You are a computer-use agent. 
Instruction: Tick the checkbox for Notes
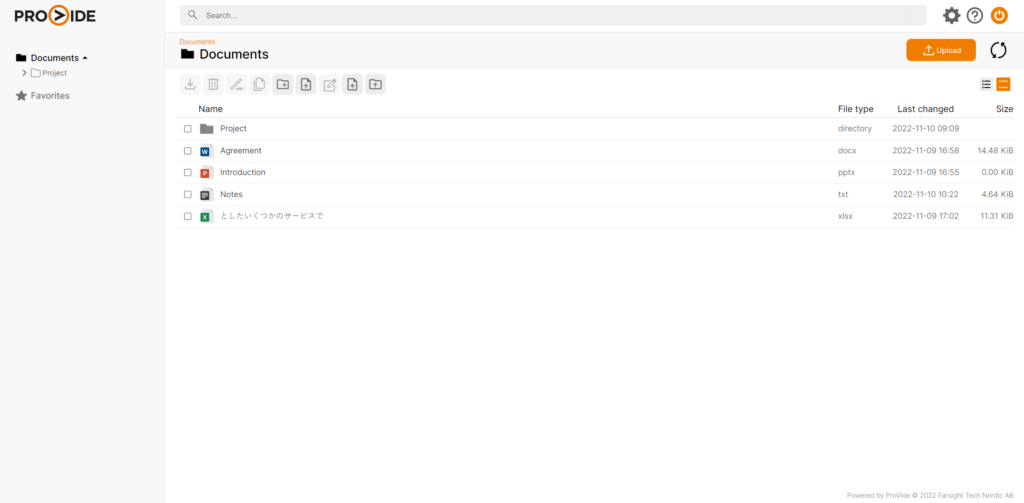click(x=187, y=195)
